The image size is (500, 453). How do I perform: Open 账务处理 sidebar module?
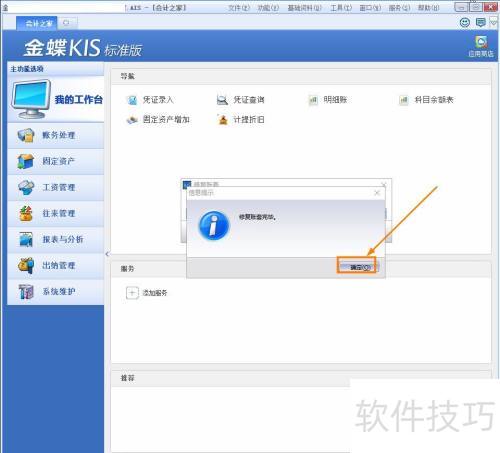click(56, 135)
